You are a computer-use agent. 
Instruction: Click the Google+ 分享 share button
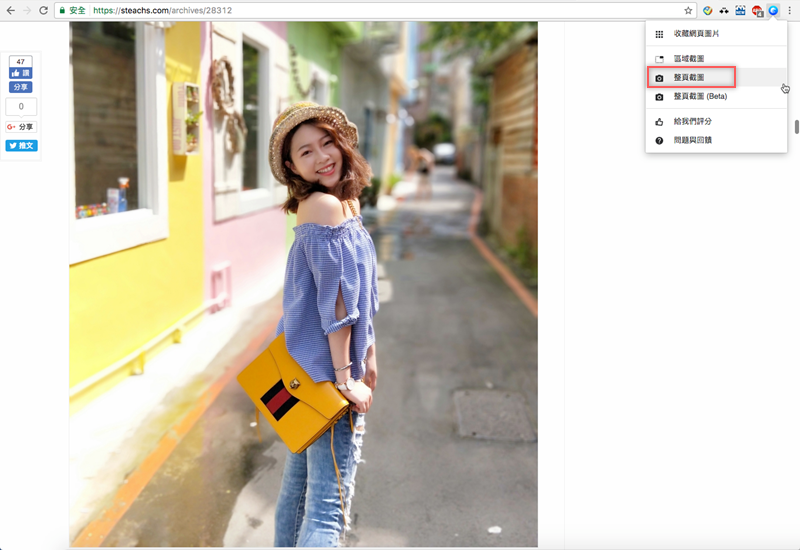(x=21, y=127)
